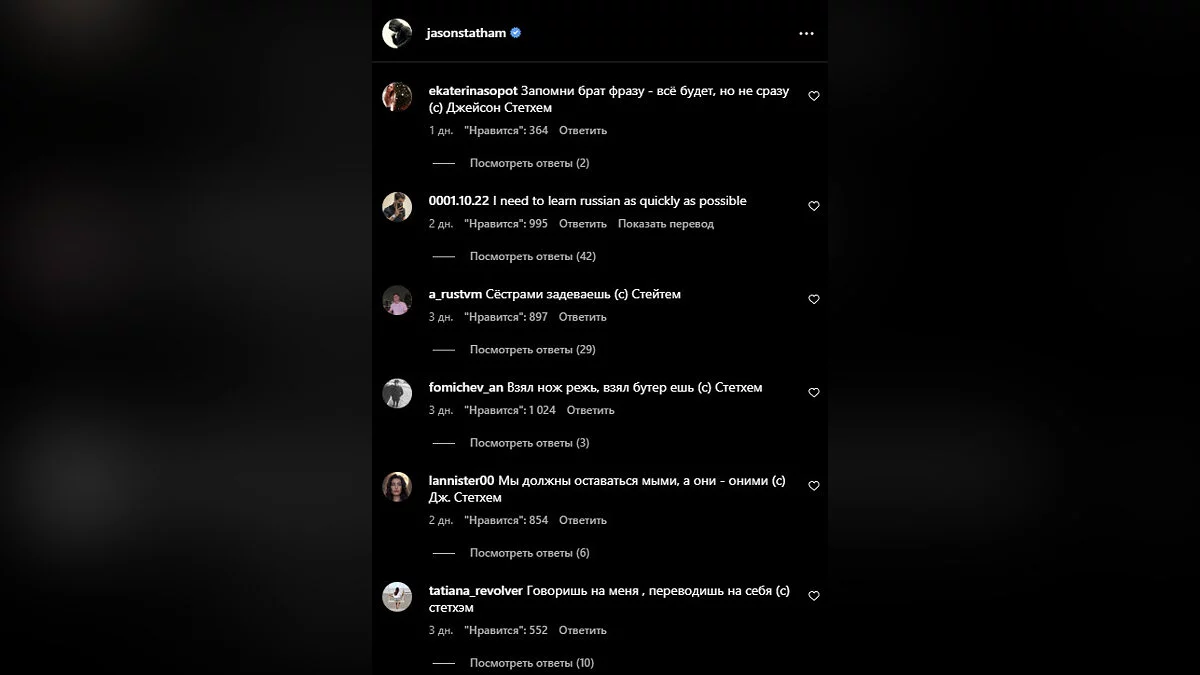
Task: Tap heart on tatiana_revolver's comment
Action: click(x=814, y=596)
